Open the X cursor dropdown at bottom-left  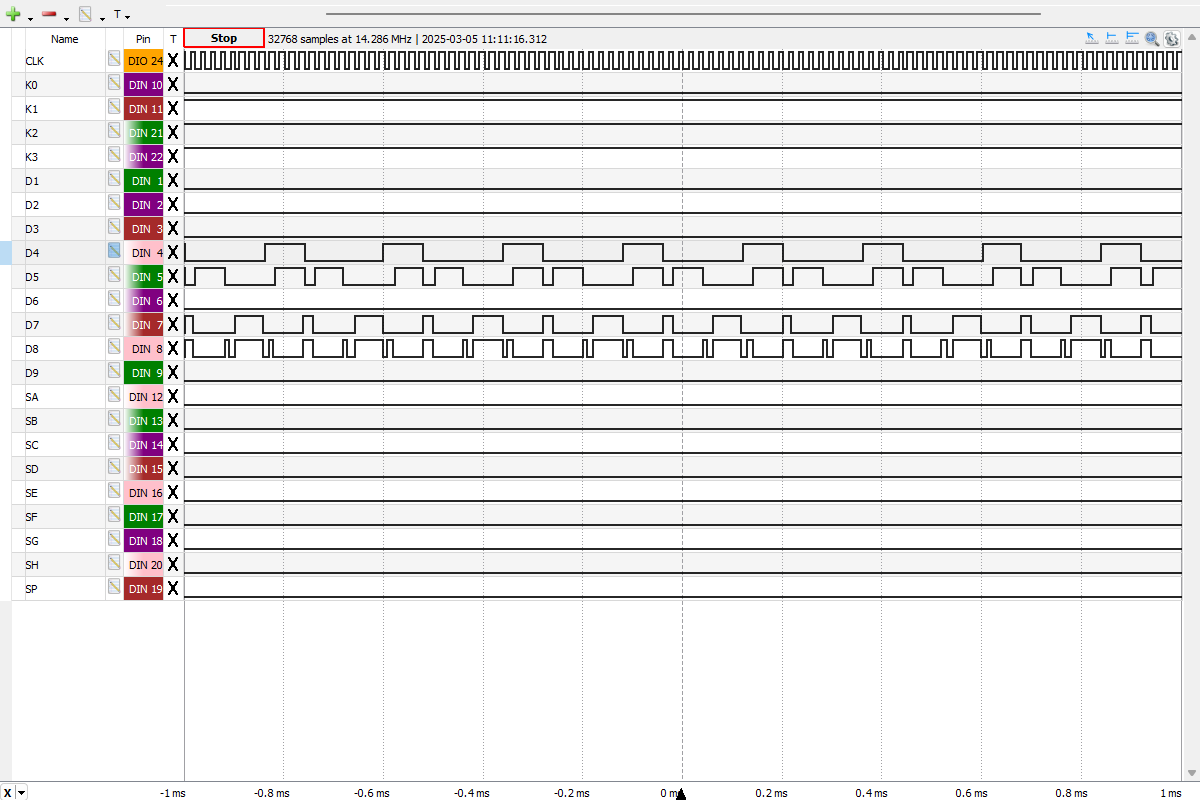pos(22,793)
